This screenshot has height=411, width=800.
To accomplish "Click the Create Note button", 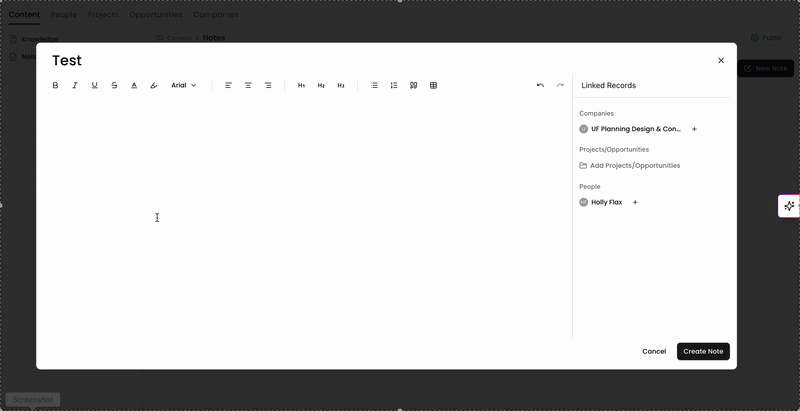I will pos(703,351).
